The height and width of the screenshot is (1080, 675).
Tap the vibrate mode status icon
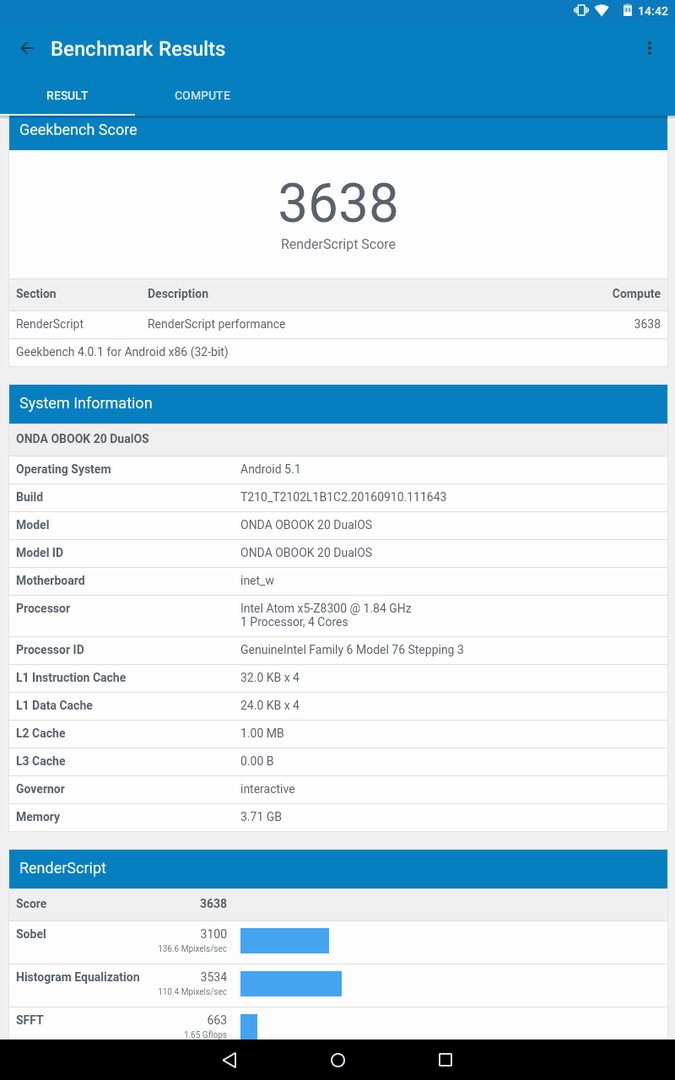(x=581, y=10)
